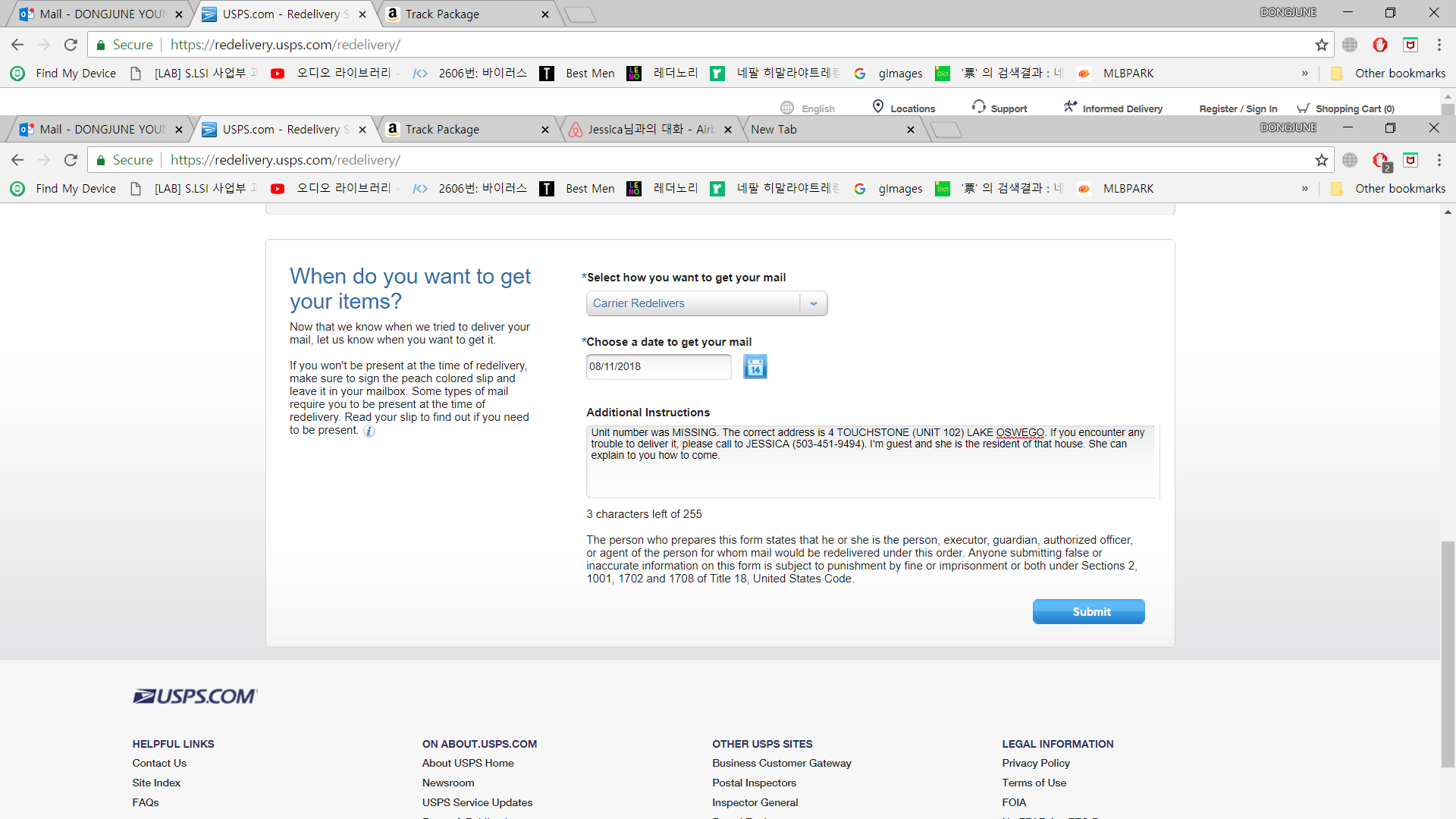This screenshot has height=819, width=1456.
Task: Reload the redelivery page
Action: [x=71, y=160]
